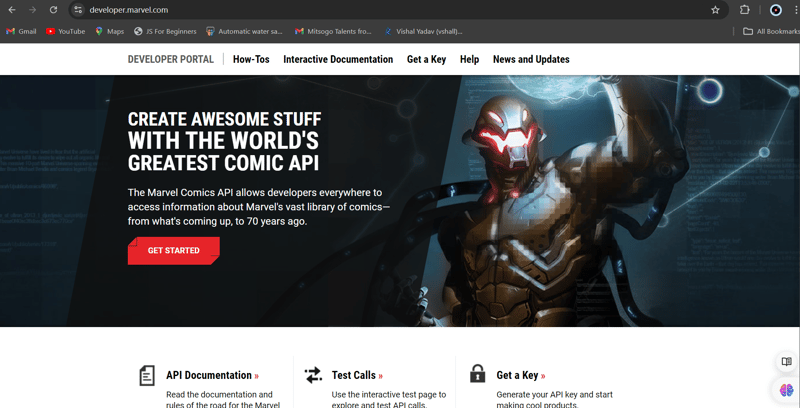
Task: Open the API Documentation heading link
Action: pyautogui.click(x=213, y=375)
